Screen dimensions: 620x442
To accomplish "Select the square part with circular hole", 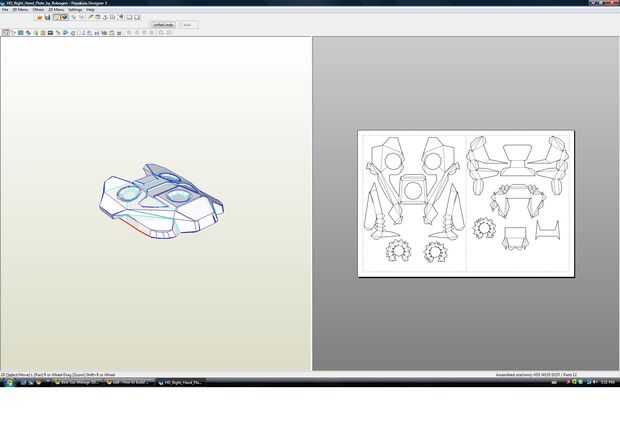I will pyautogui.click(x=412, y=189).
